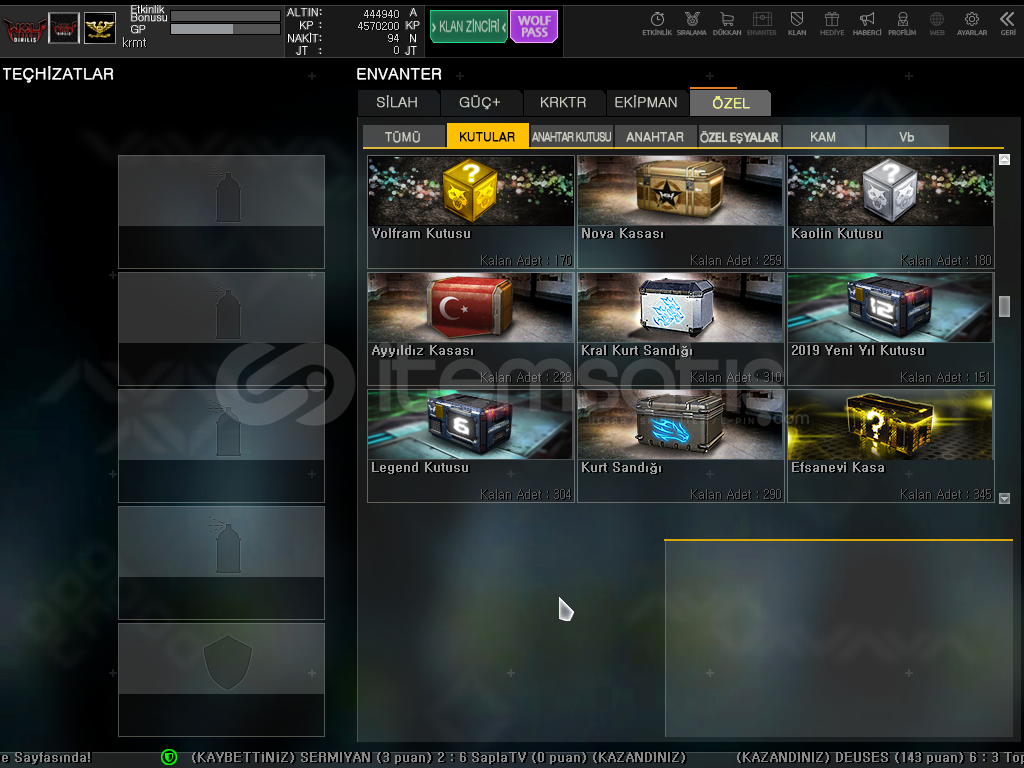The width and height of the screenshot is (1024, 768).
Task: Switch to the SİLAH tab
Action: point(399,102)
